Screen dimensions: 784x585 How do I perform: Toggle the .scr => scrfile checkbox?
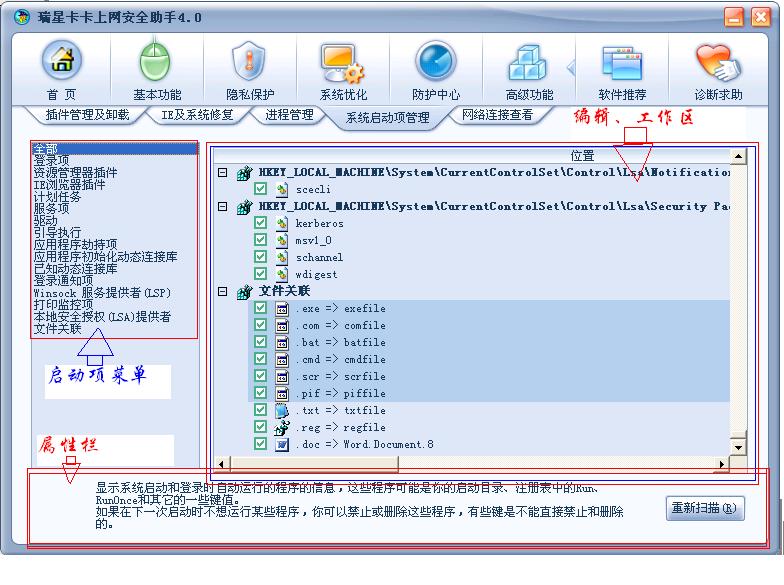[260, 376]
